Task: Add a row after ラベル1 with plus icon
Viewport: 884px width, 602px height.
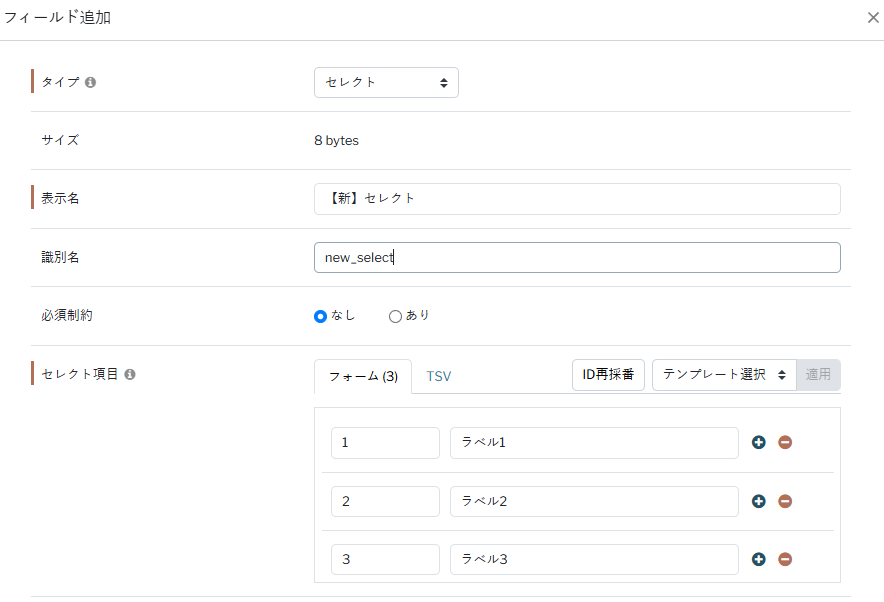Action: click(759, 442)
